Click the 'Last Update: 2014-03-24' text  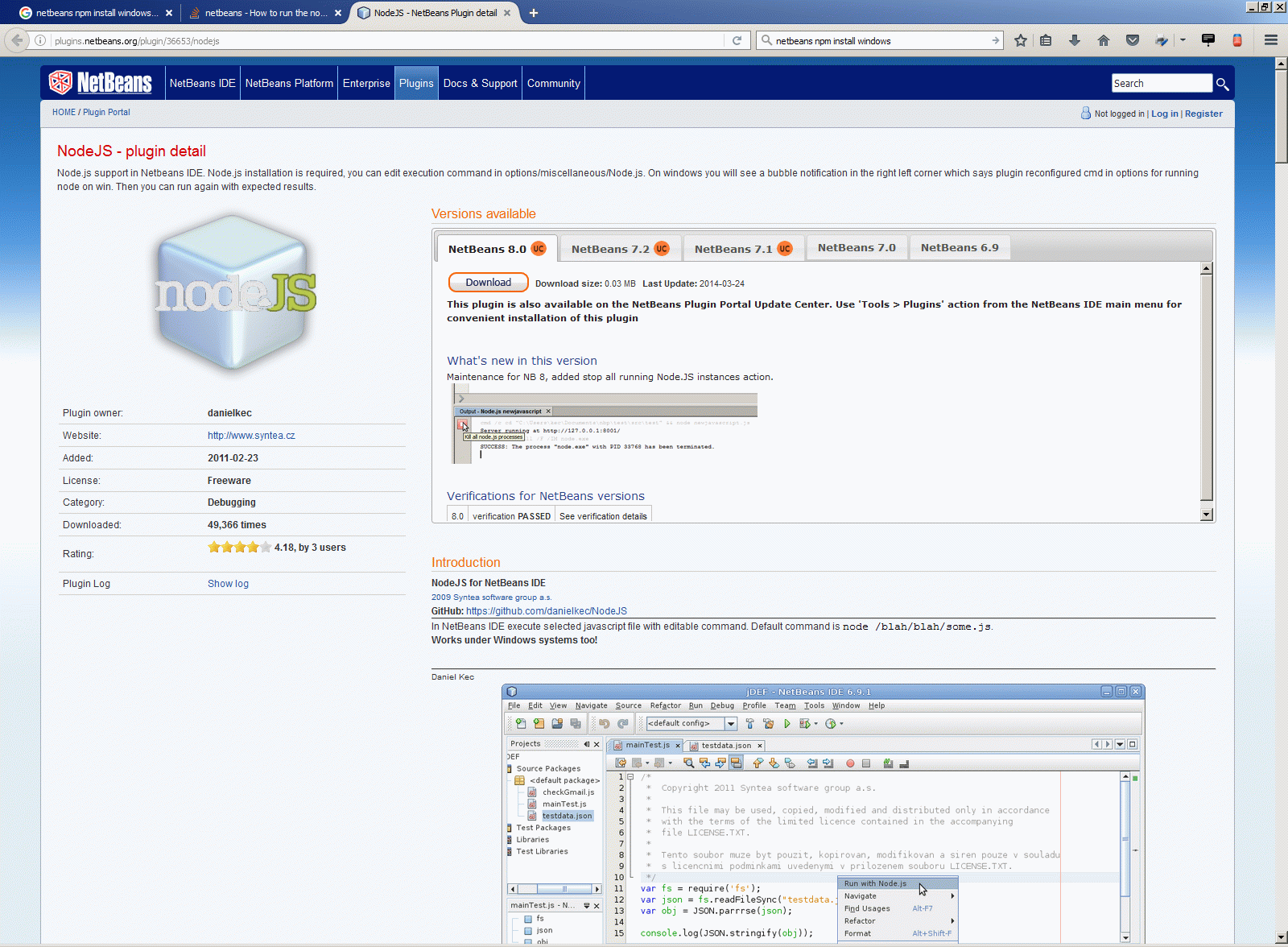[x=693, y=283]
